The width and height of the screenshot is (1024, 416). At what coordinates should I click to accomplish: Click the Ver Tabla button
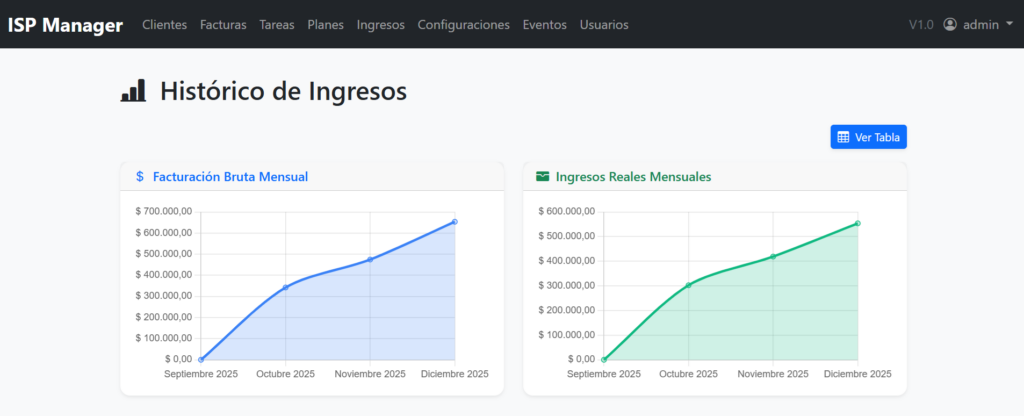869,137
